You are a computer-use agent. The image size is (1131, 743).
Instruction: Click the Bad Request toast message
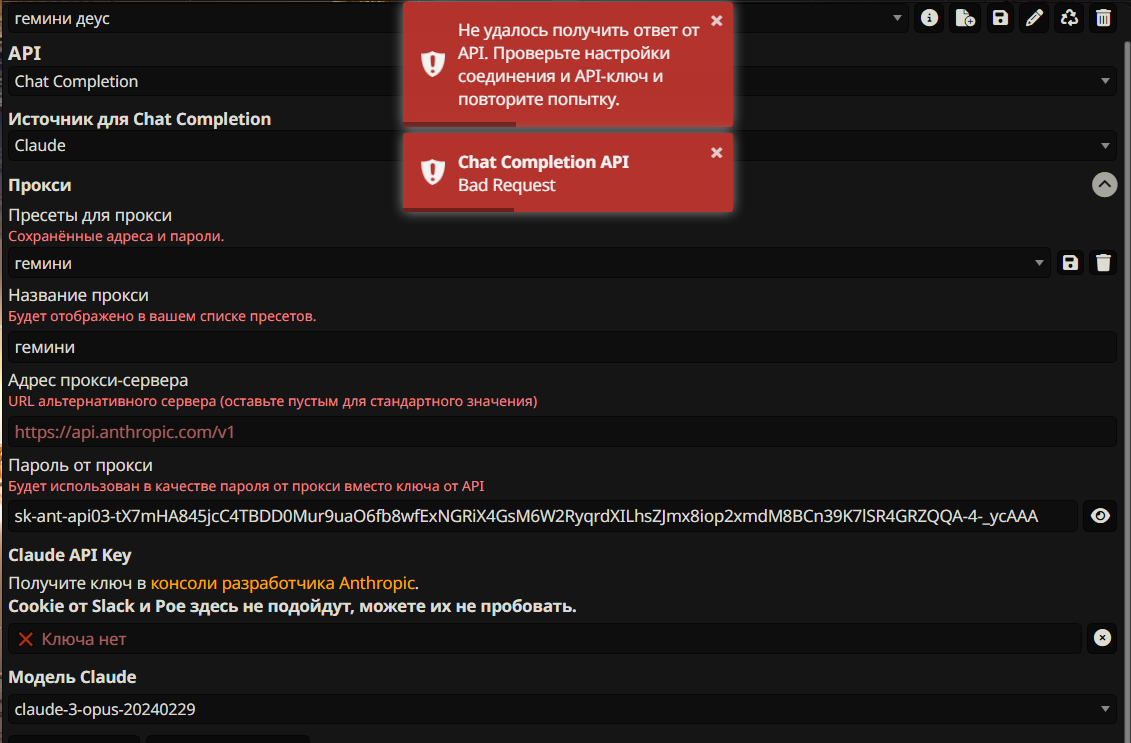click(x=568, y=173)
